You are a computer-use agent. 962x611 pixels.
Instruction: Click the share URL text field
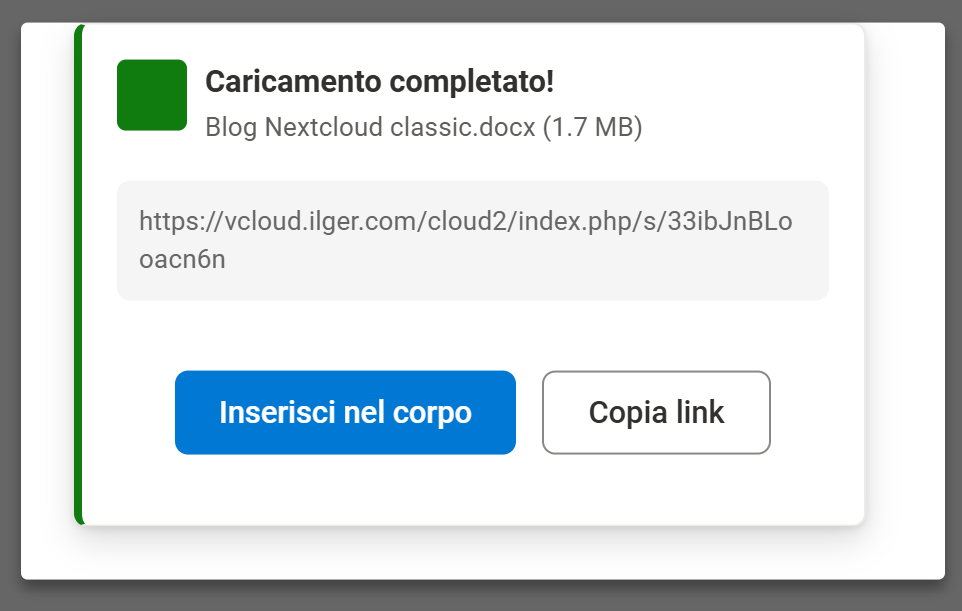[x=472, y=240]
